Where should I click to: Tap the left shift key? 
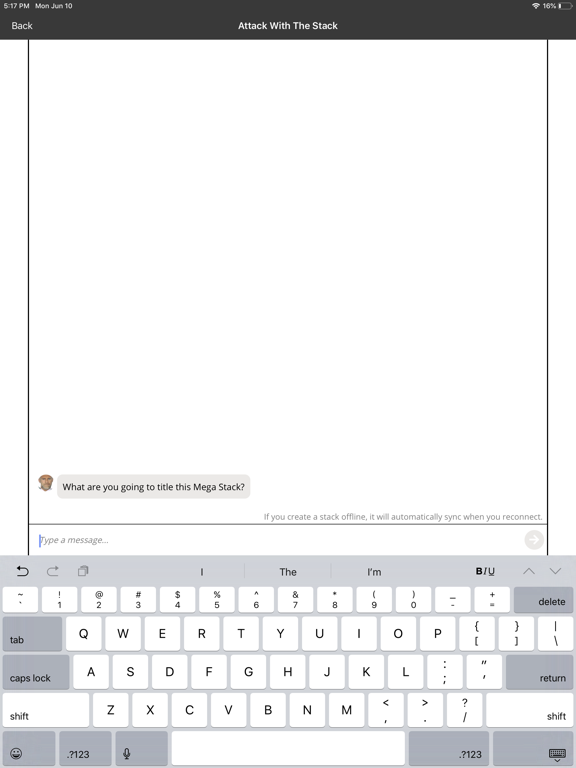point(46,710)
